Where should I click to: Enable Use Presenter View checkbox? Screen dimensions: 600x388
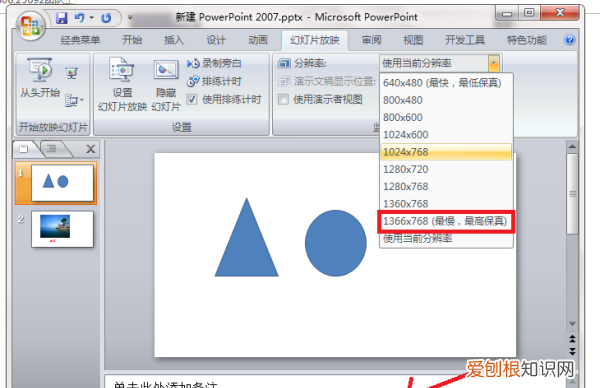[x=283, y=99]
